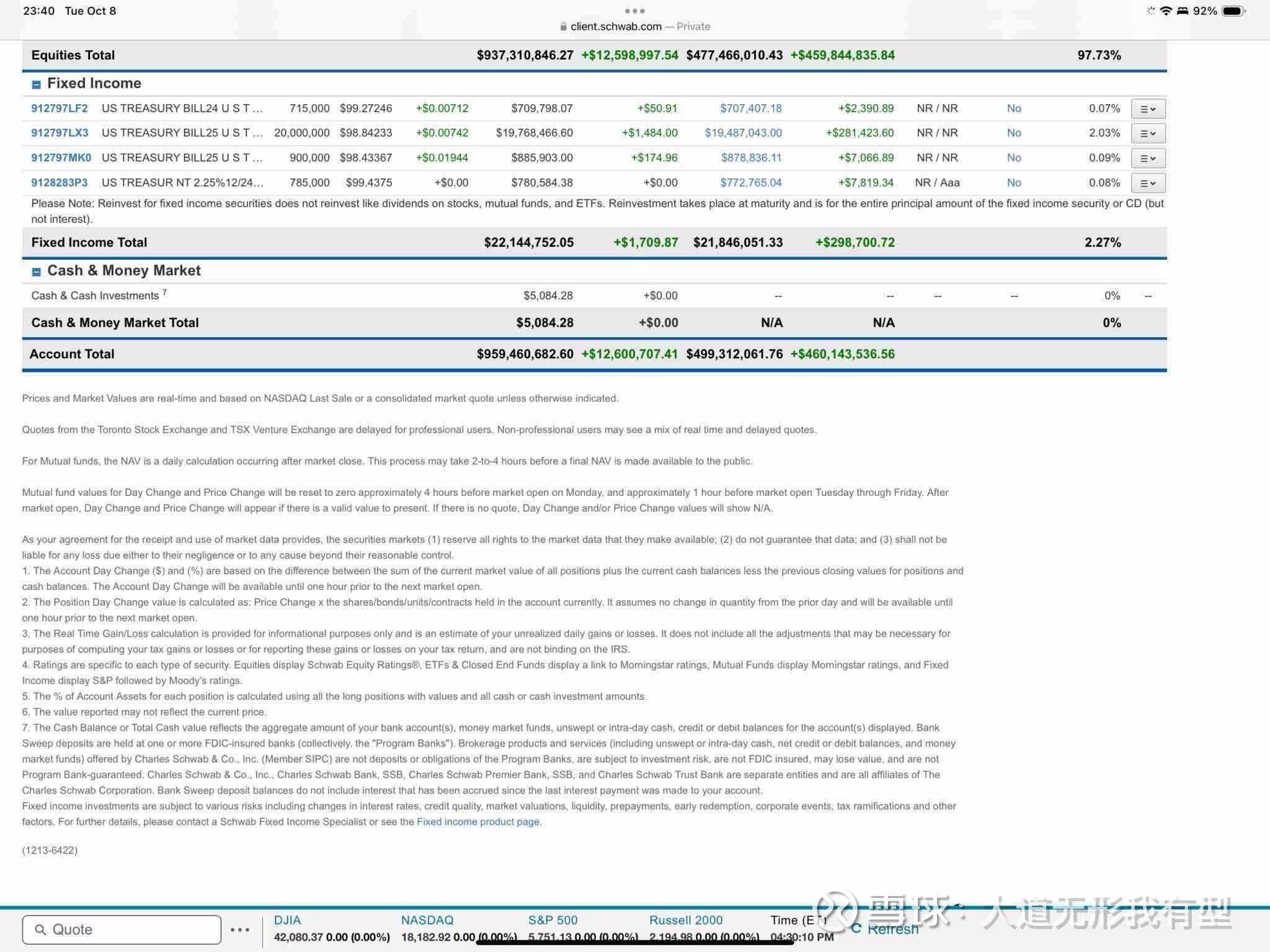
Task: Open action menu for 9128283P3 row
Action: [x=1148, y=183]
